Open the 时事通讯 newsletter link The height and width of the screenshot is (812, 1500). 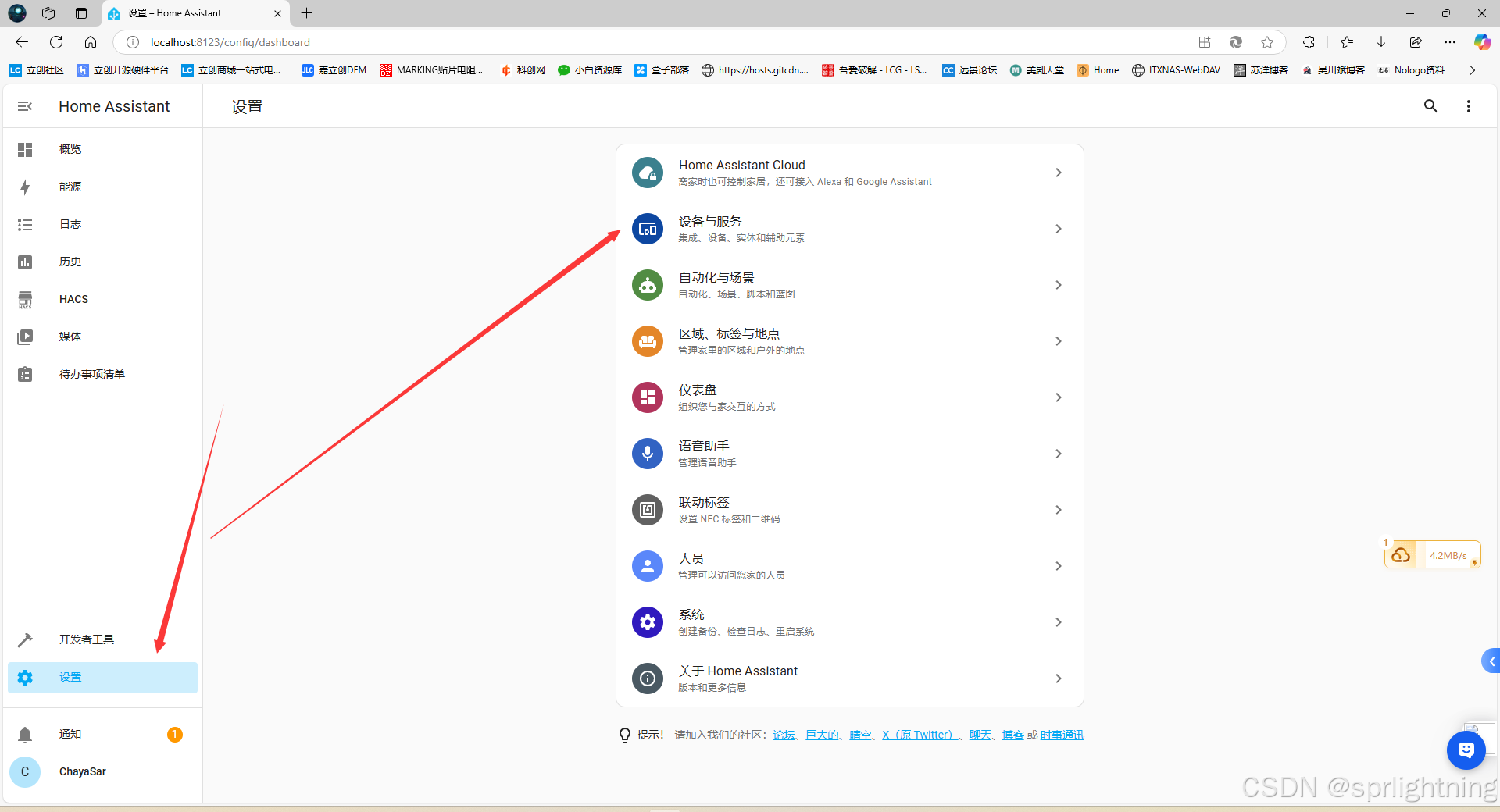point(1062,735)
